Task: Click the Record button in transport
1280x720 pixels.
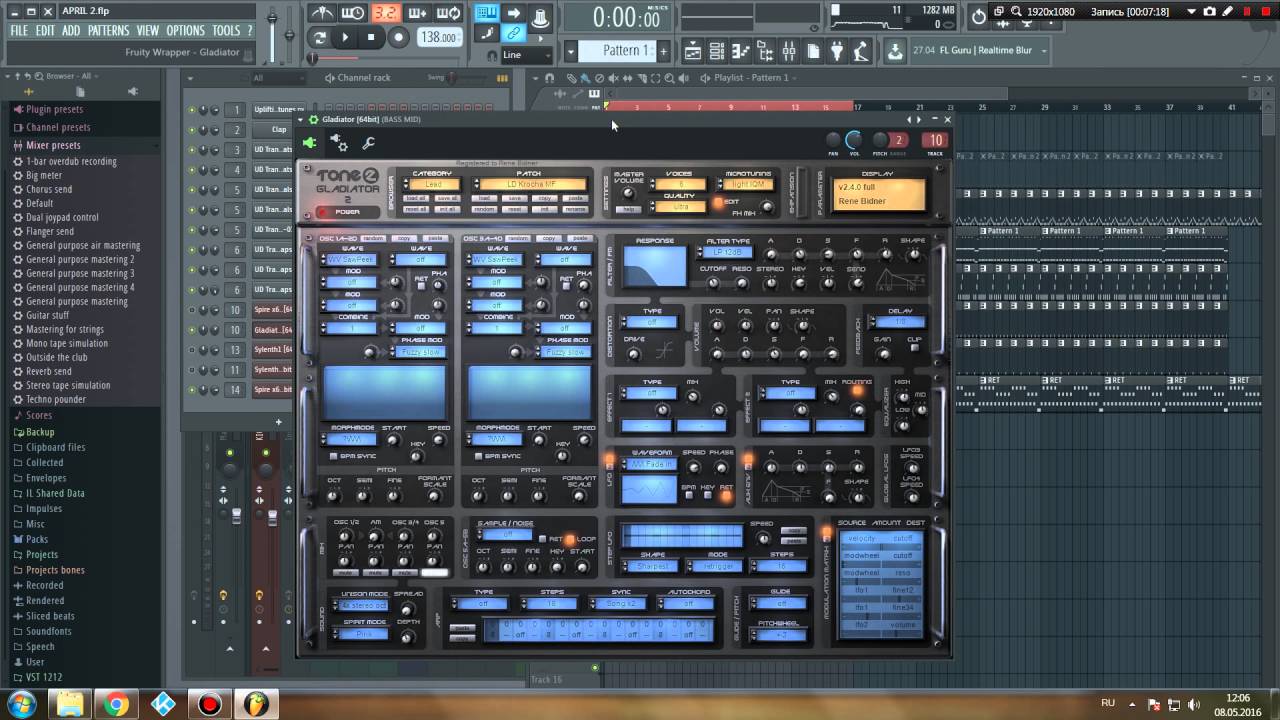Action: [398, 38]
